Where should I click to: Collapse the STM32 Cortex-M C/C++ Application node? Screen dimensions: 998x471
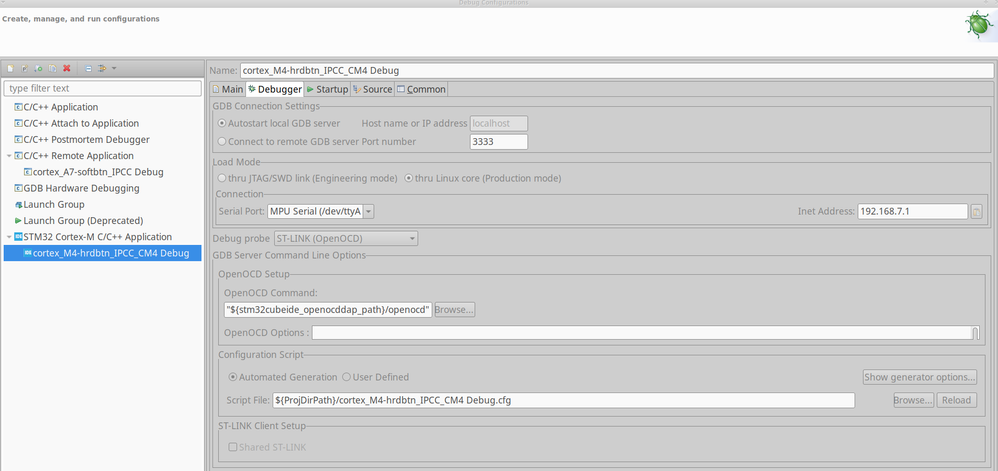(x=8, y=237)
